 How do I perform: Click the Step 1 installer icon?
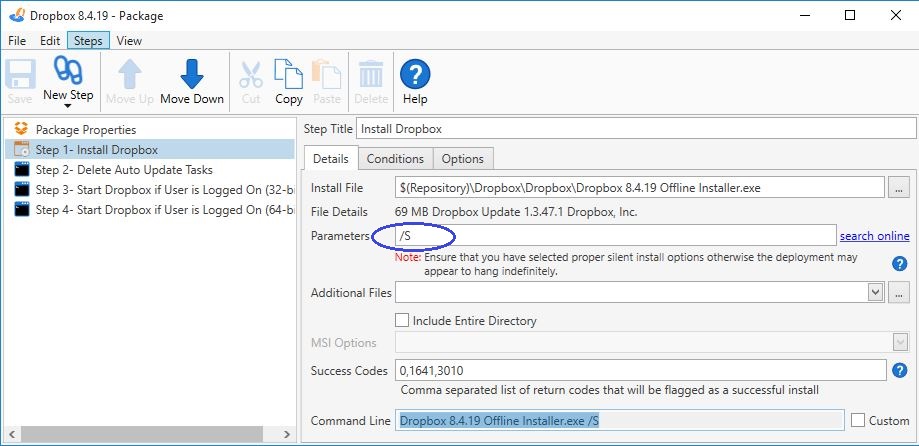click(x=21, y=149)
